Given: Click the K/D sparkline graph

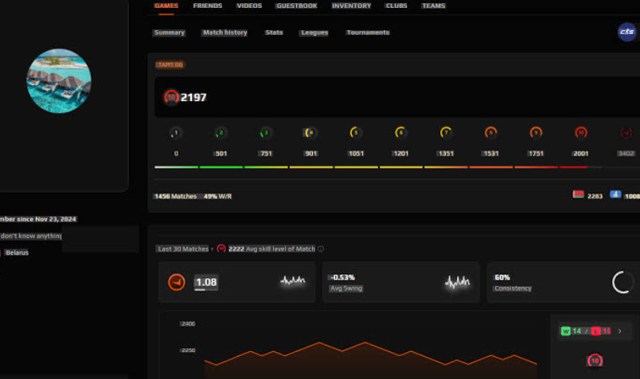Looking at the screenshot, I should (293, 281).
